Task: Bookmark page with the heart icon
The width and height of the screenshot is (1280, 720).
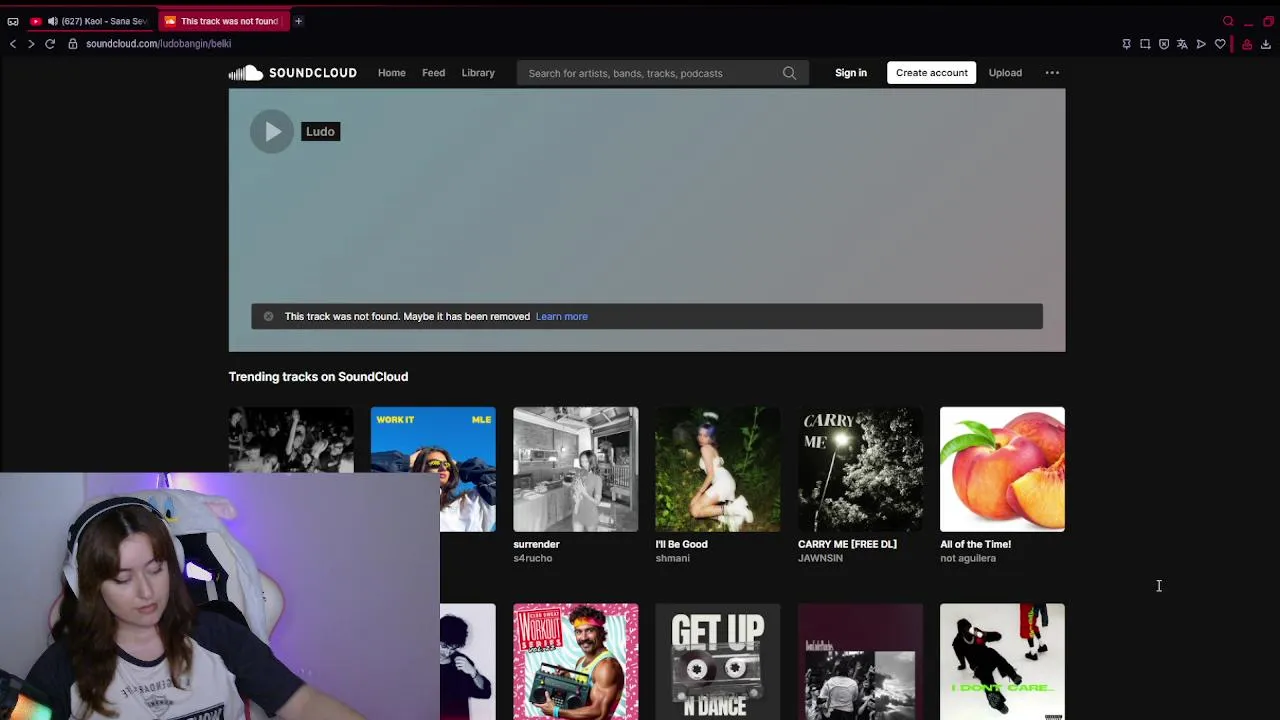Action: click(x=1220, y=44)
